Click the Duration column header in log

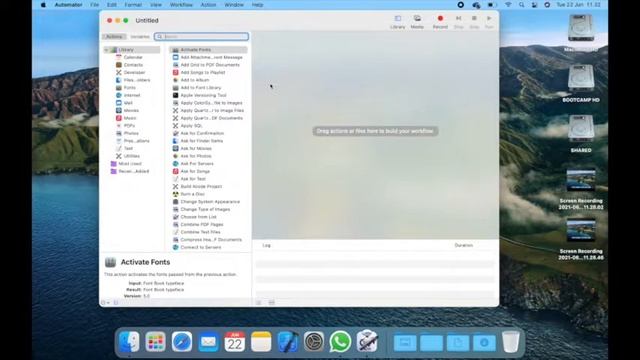point(463,245)
